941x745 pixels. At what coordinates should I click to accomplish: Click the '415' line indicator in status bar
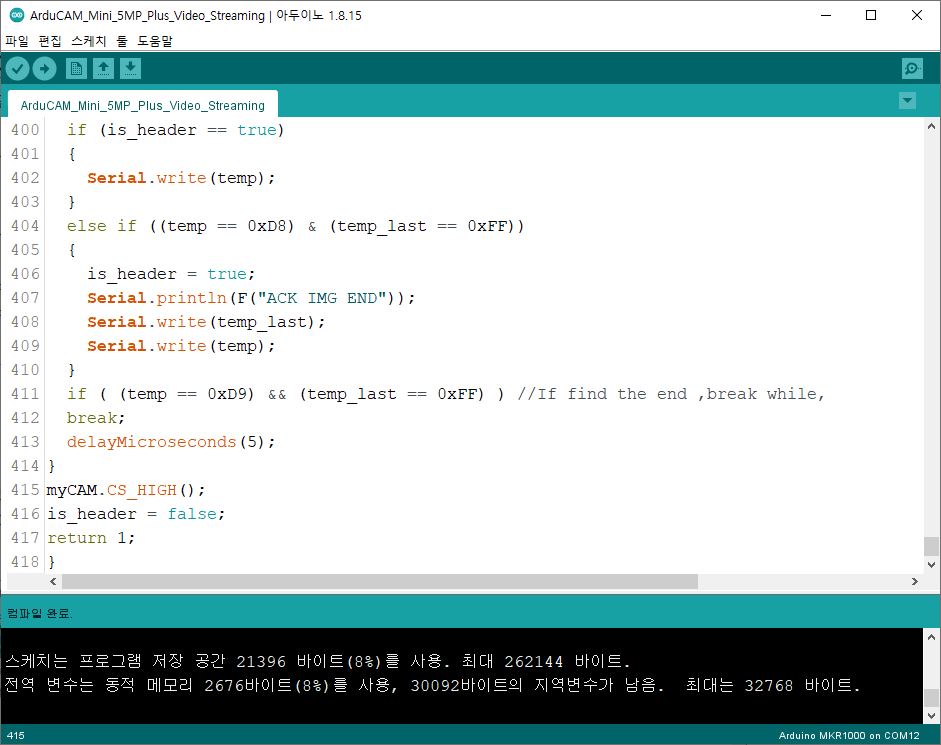16,735
